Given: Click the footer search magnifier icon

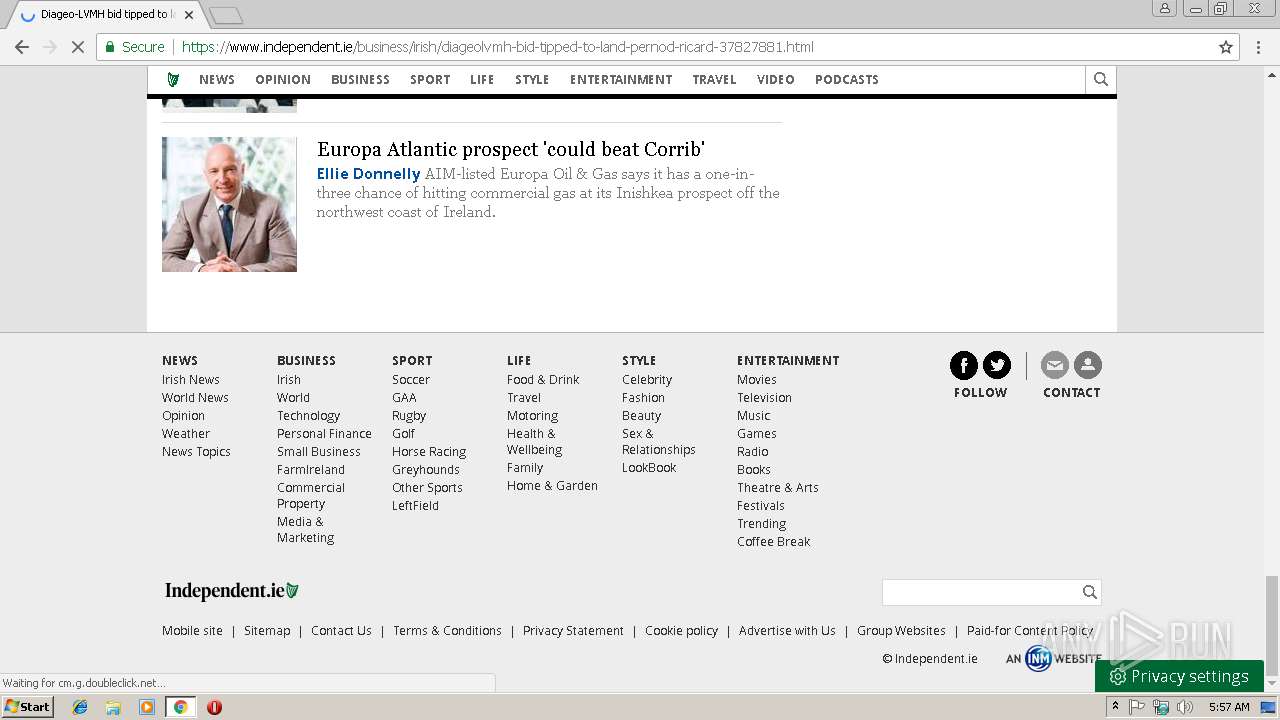Looking at the screenshot, I should coord(1089,593).
